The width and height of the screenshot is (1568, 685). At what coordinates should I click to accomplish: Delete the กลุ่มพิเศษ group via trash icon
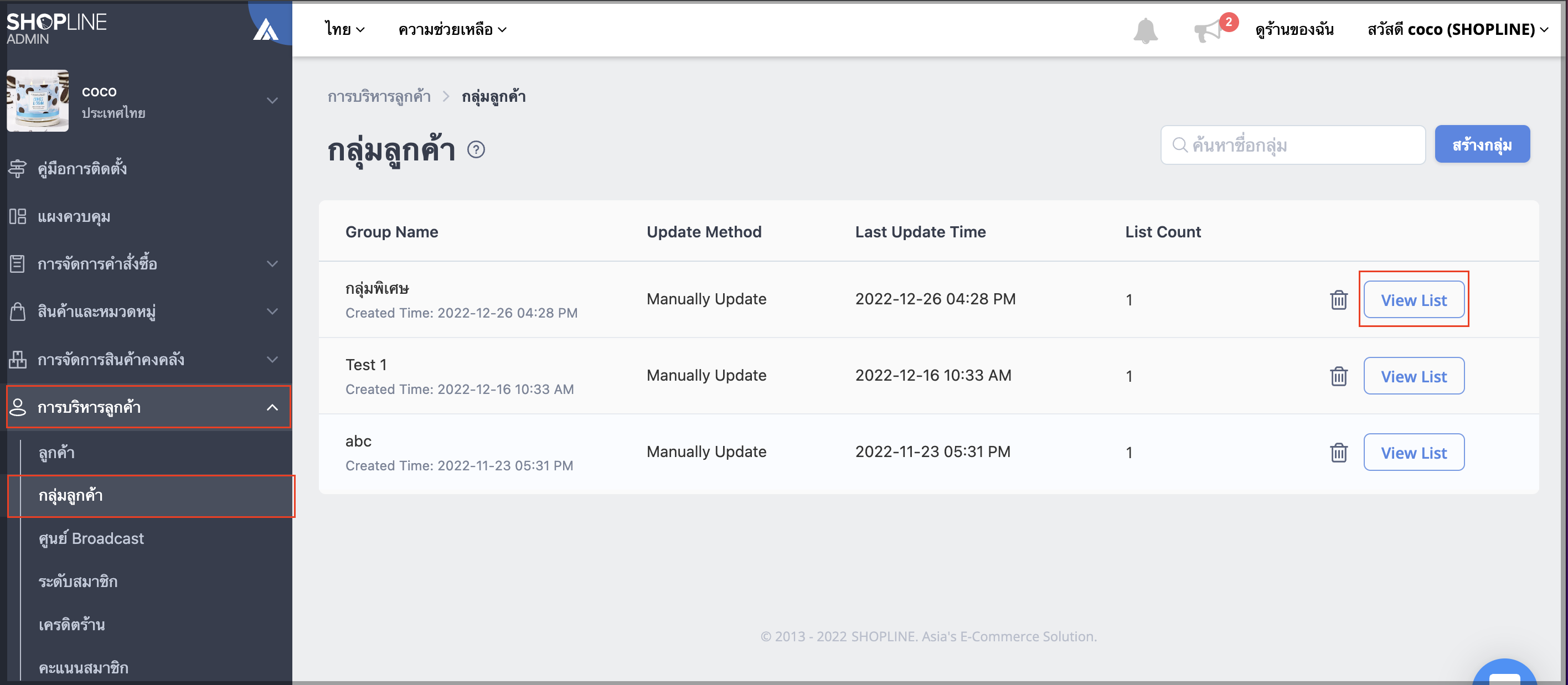click(1338, 299)
